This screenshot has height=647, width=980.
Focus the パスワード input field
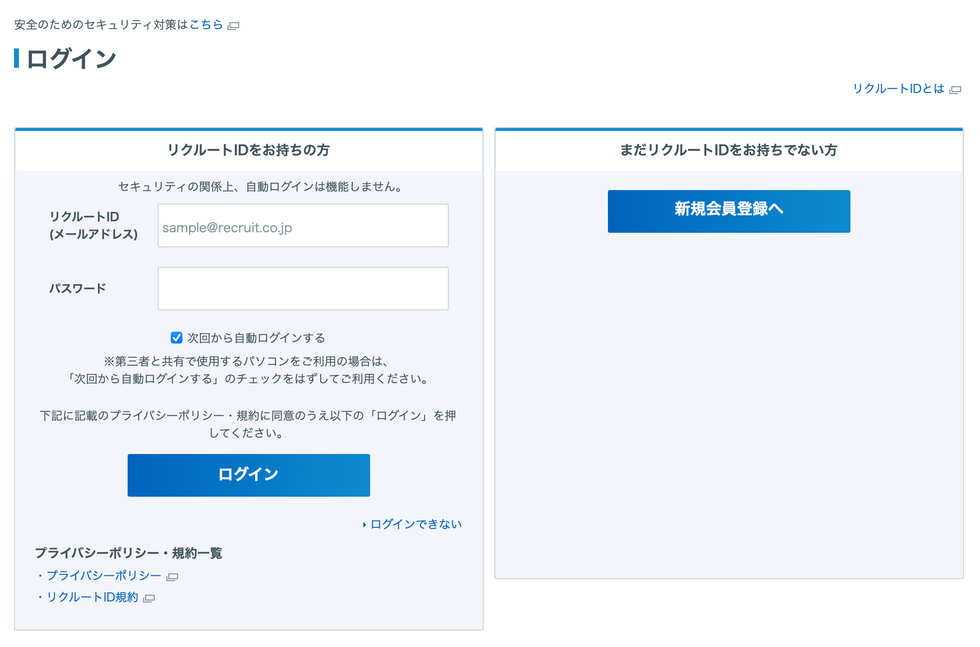(303, 289)
